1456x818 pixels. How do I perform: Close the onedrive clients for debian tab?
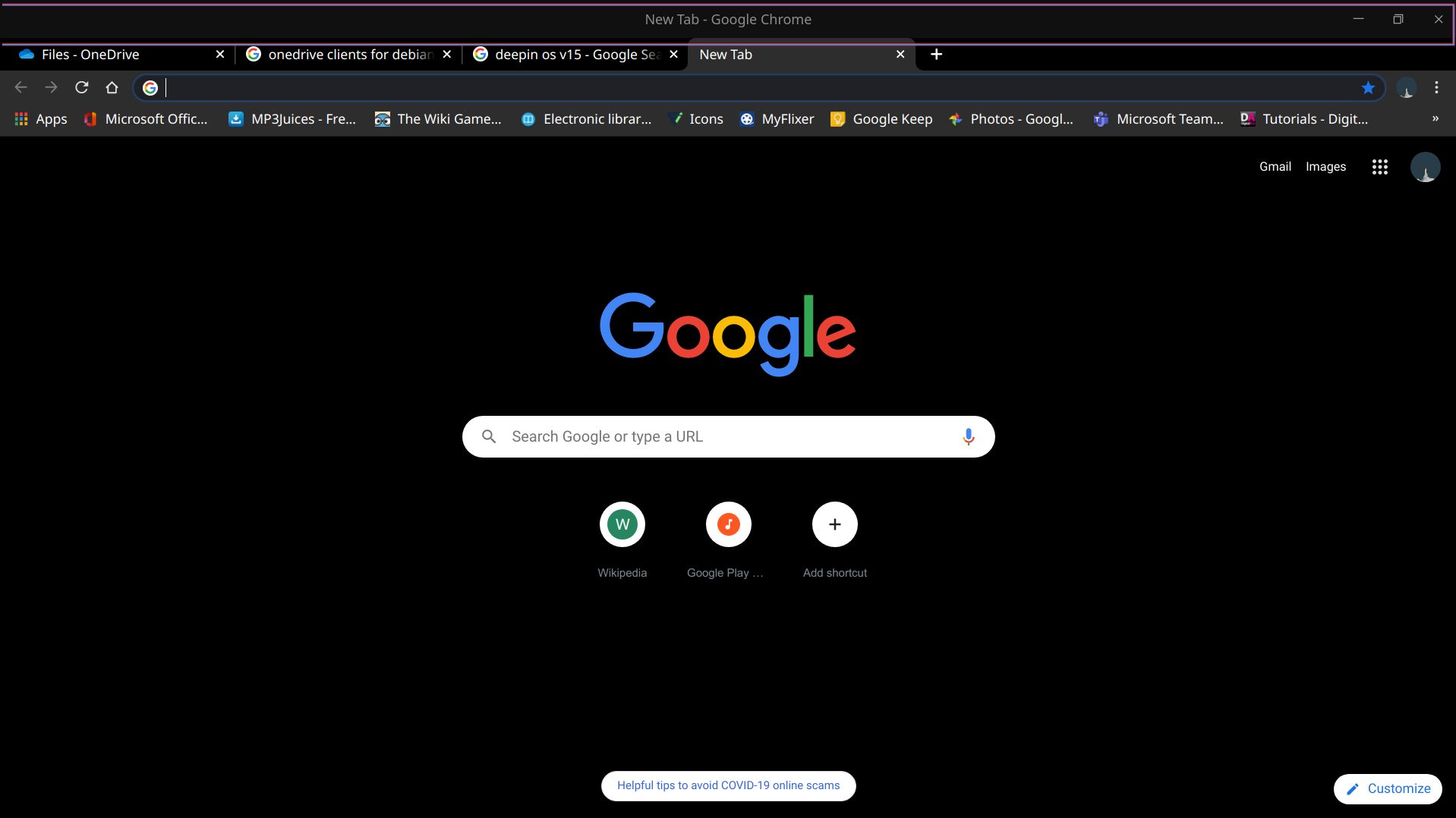[x=447, y=55]
